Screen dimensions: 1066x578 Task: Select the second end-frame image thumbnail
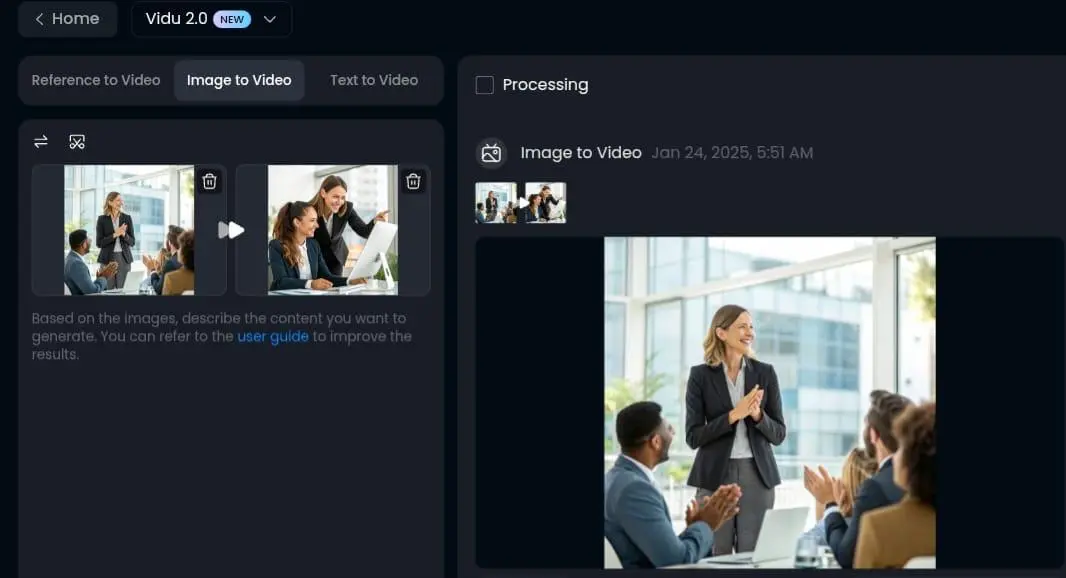point(333,230)
